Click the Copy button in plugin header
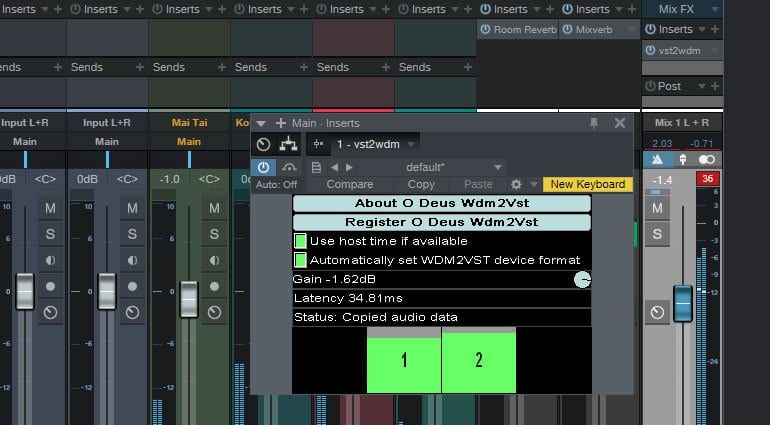The width and height of the screenshot is (770, 425). pyautogui.click(x=421, y=184)
